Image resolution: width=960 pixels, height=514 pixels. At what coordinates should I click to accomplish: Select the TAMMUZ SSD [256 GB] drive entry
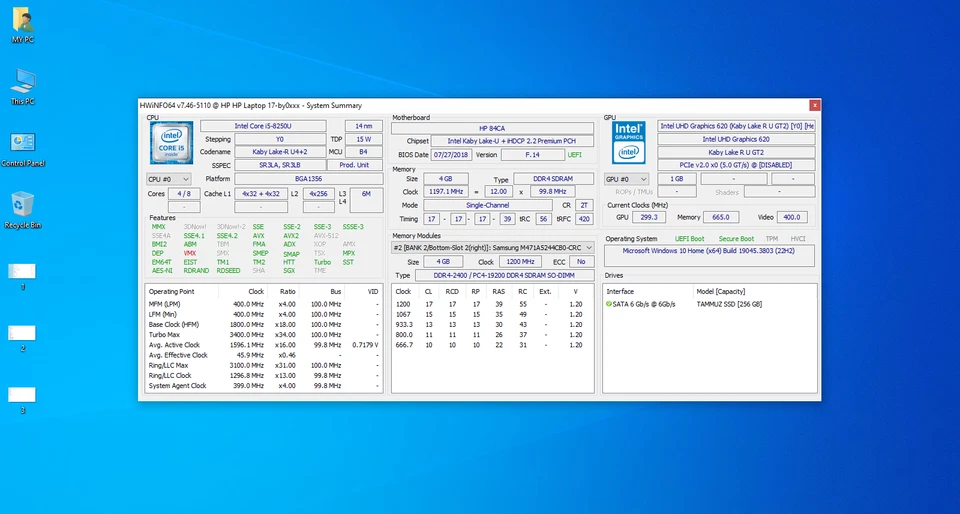pos(729,304)
